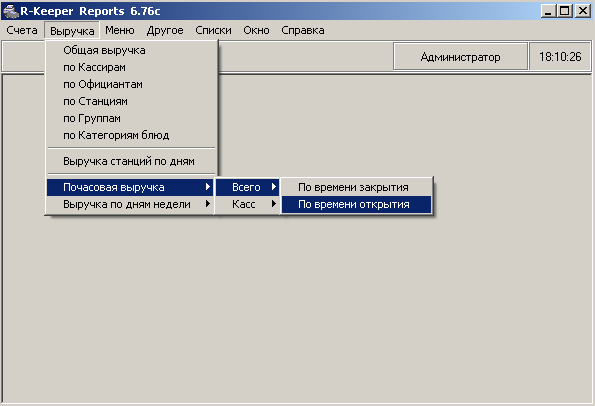595x406 pixels.
Task: Choose the по Официантам entry
Action: (131, 84)
